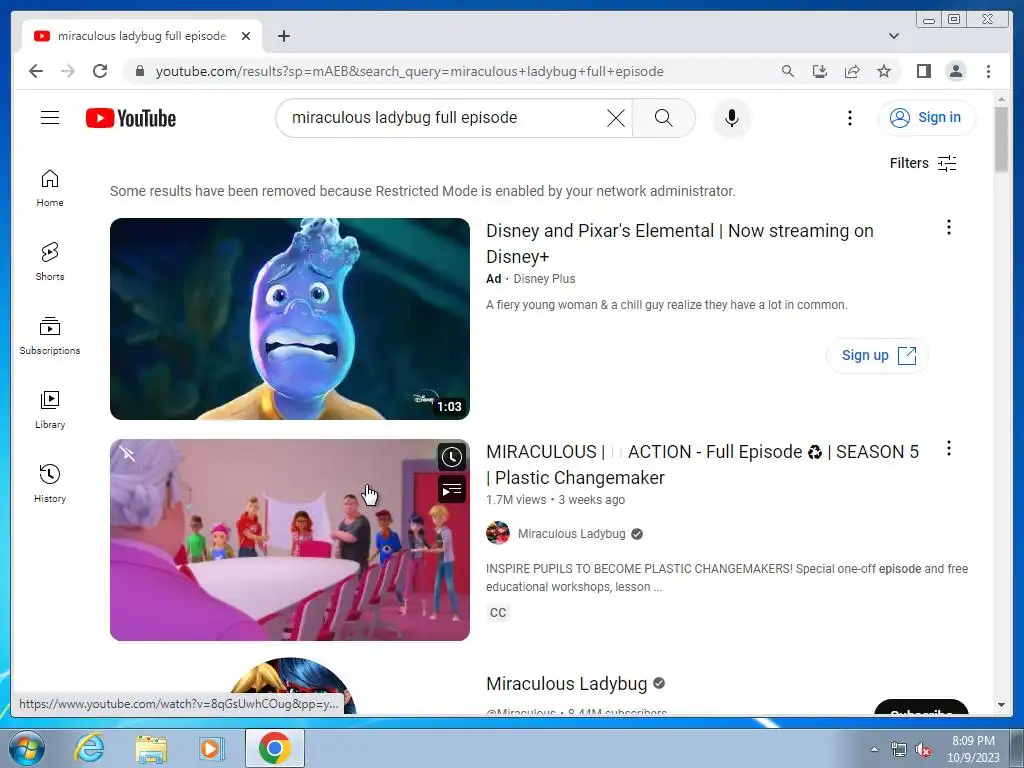
Task: Open Miraculous Ladybug channel name under video
Action: [571, 534]
